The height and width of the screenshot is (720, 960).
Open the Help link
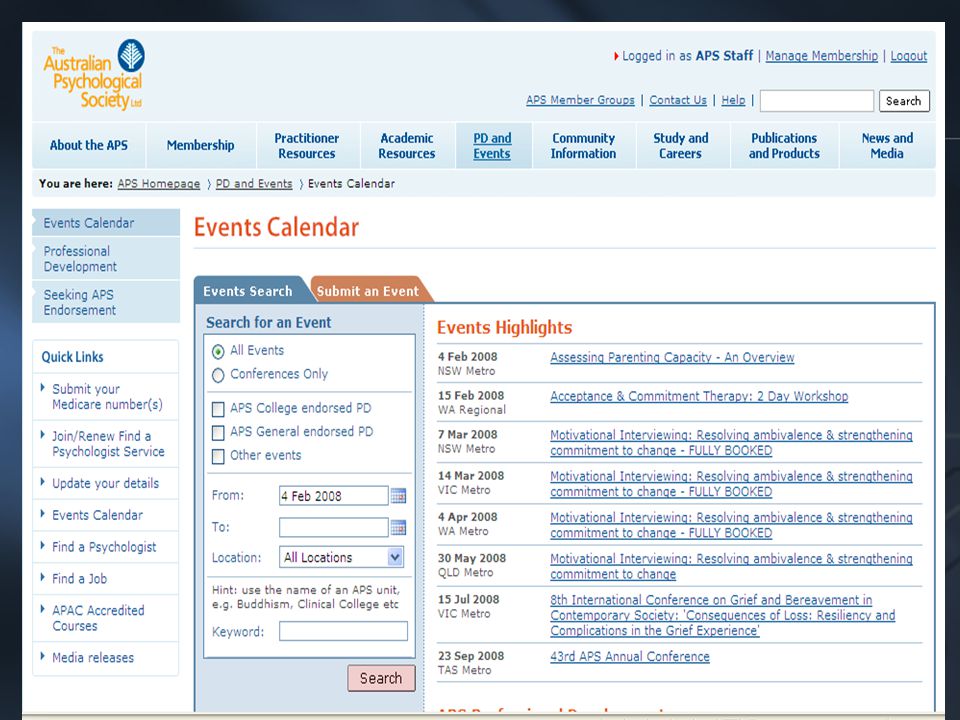pyautogui.click(x=733, y=100)
